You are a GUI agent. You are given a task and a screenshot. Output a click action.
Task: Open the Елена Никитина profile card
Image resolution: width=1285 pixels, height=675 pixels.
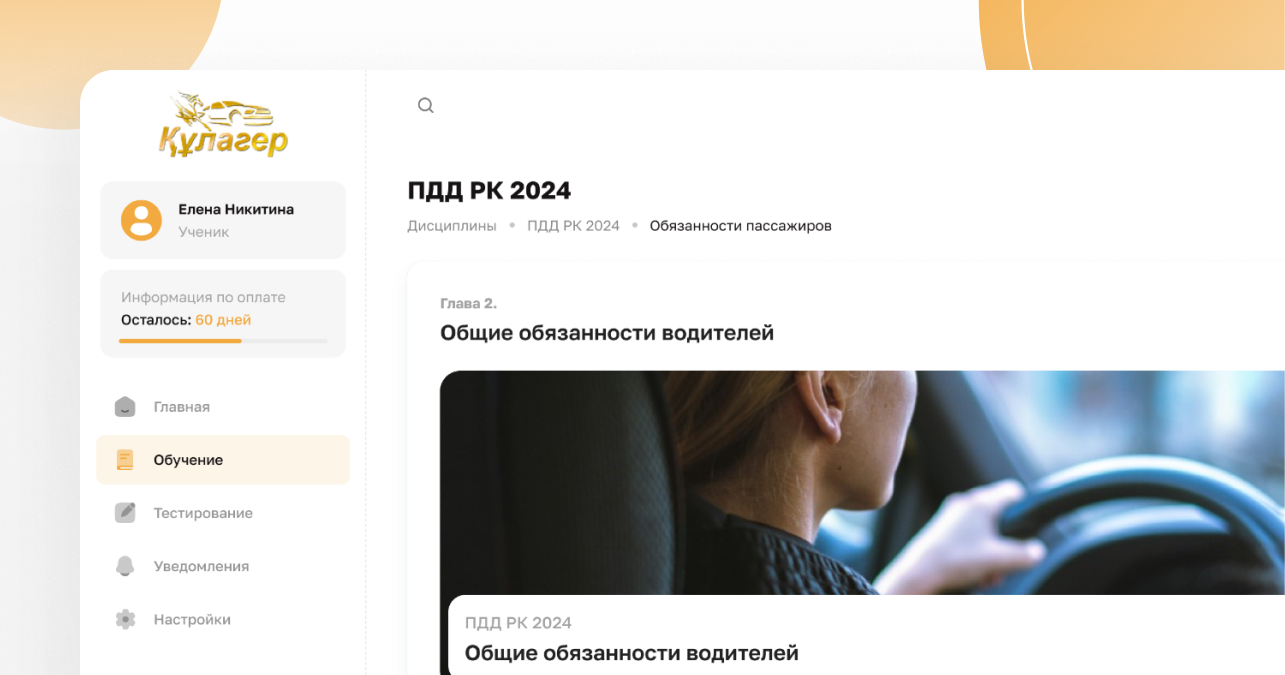coord(223,220)
